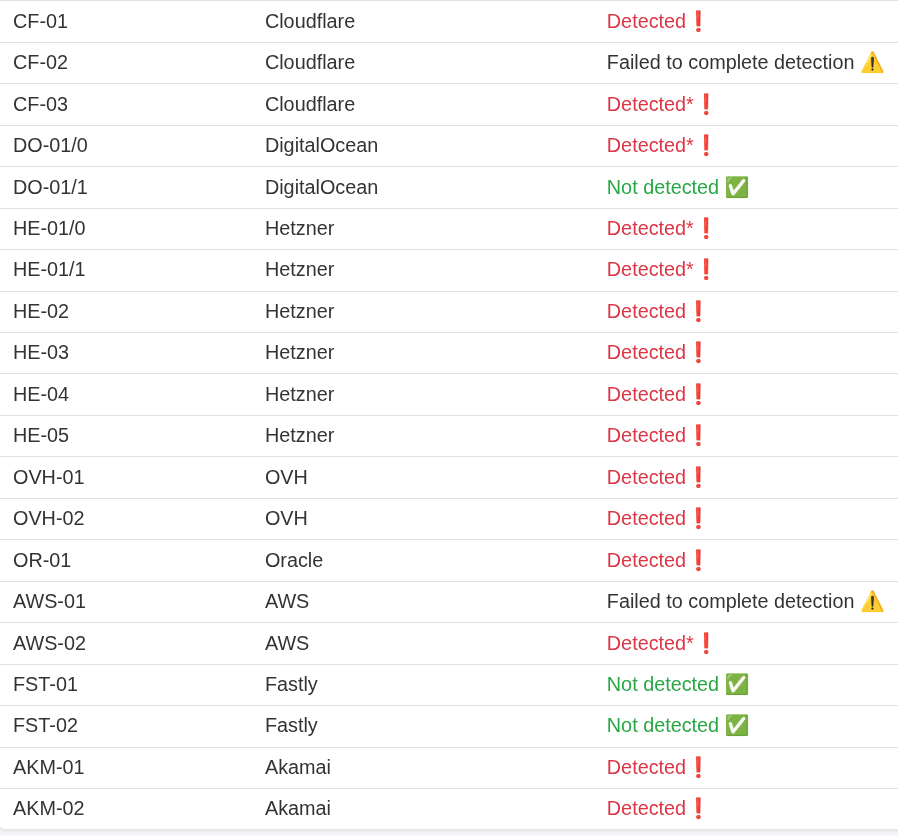The width and height of the screenshot is (898, 836).
Task: Click the green checkmark in the FST-02 row
Action: (x=736, y=725)
